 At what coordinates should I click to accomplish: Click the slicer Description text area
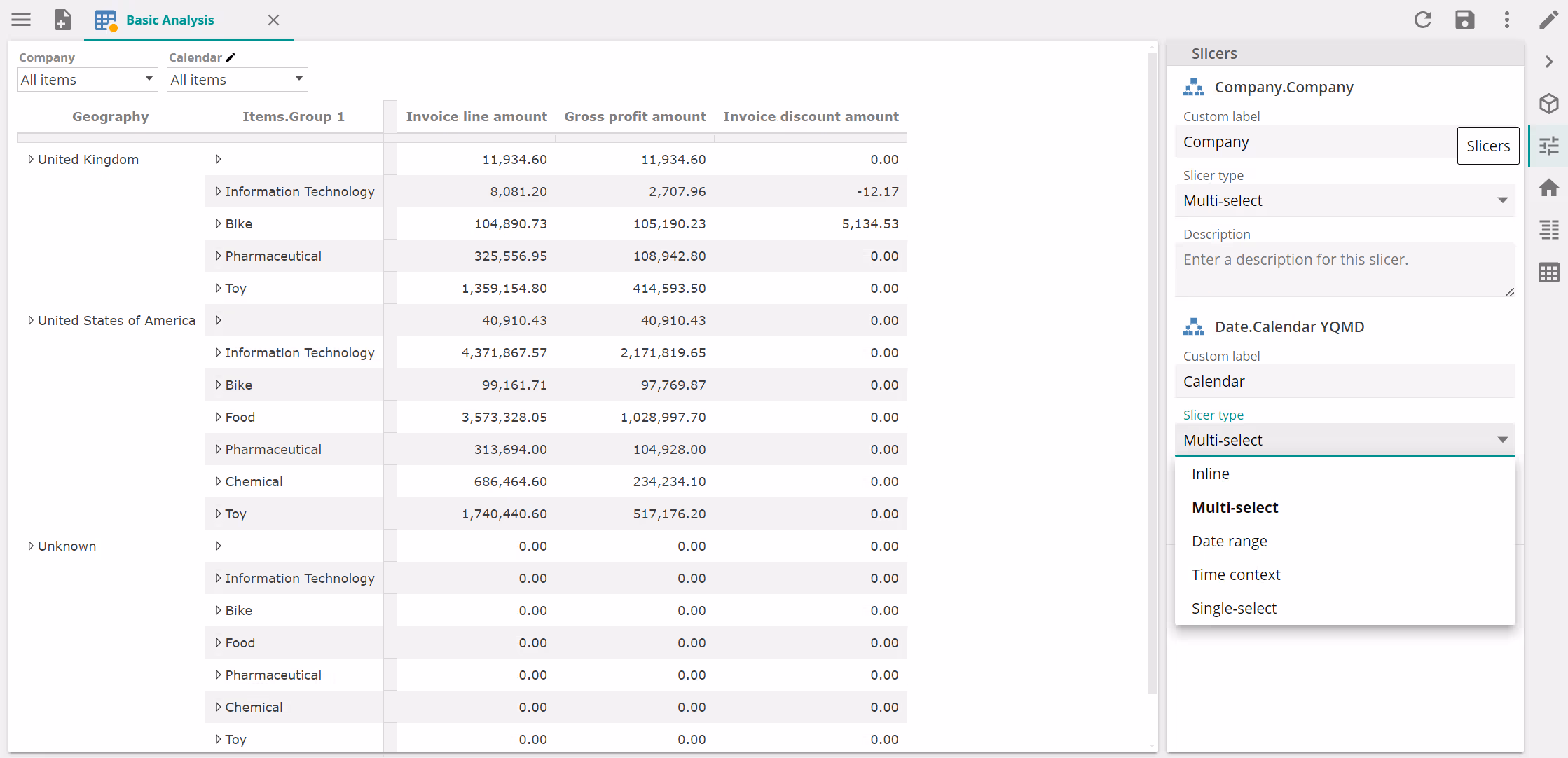(1344, 269)
